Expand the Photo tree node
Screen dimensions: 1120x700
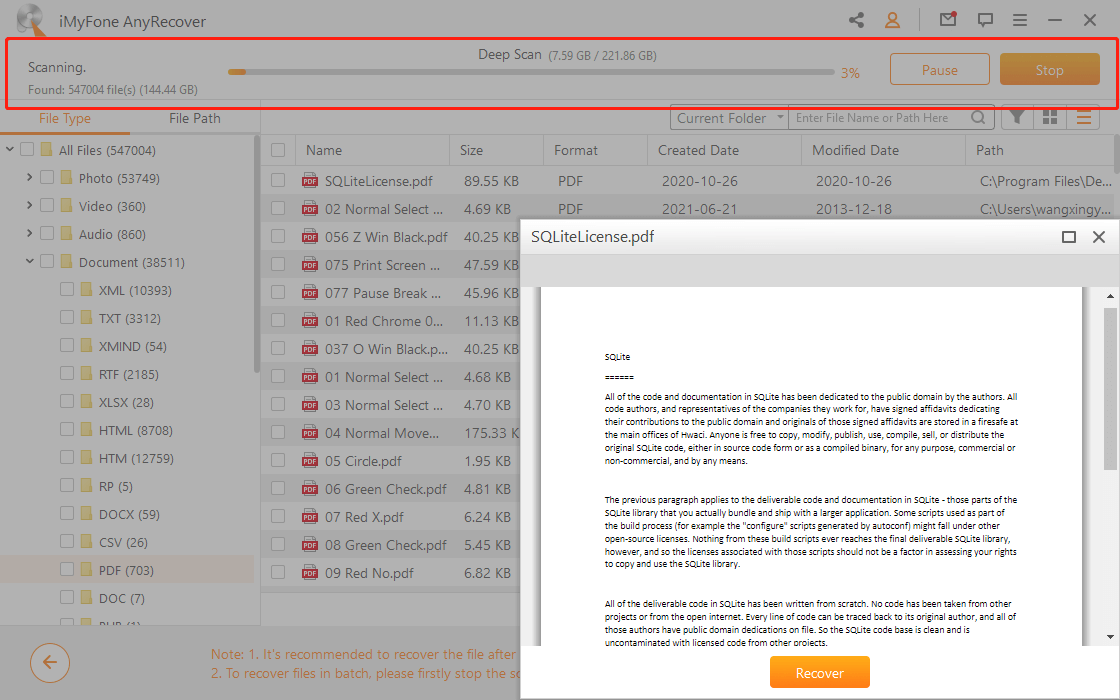[29, 177]
